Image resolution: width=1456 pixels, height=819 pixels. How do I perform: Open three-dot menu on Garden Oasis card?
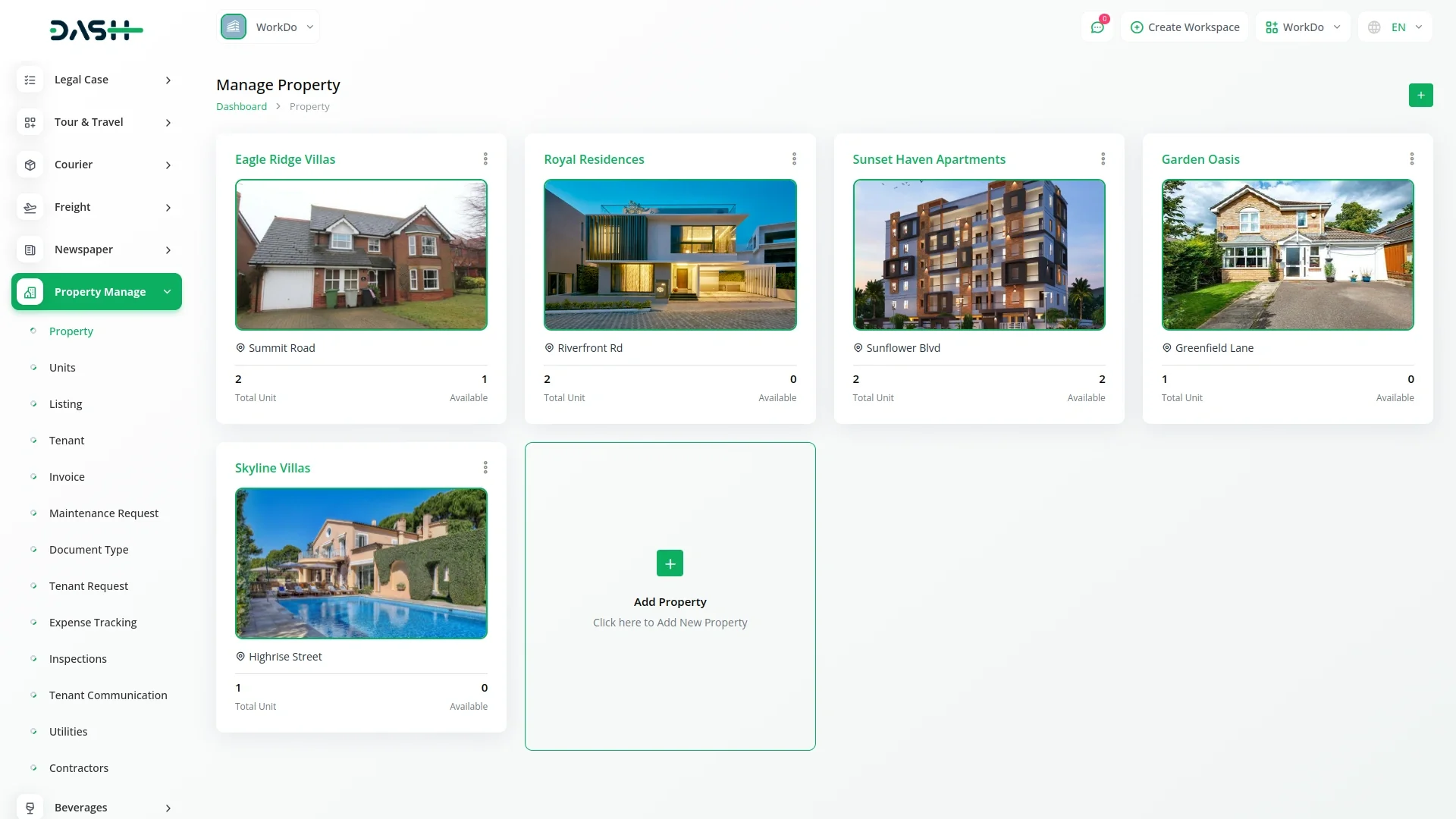pyautogui.click(x=1411, y=159)
